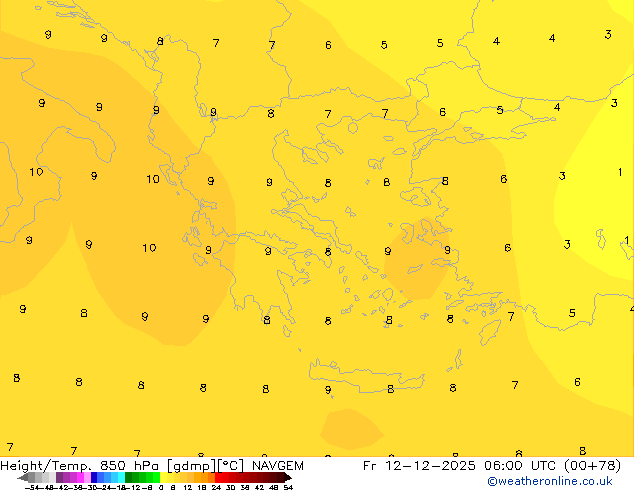
Task: Pick the bright red swatch at 24
Action: 218,477
